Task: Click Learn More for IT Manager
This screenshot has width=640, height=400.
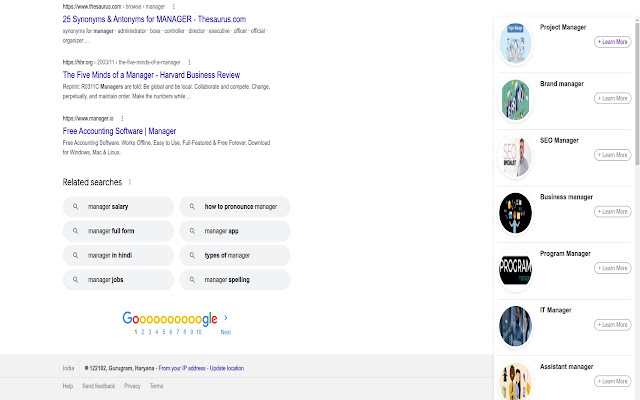Action: point(613,325)
